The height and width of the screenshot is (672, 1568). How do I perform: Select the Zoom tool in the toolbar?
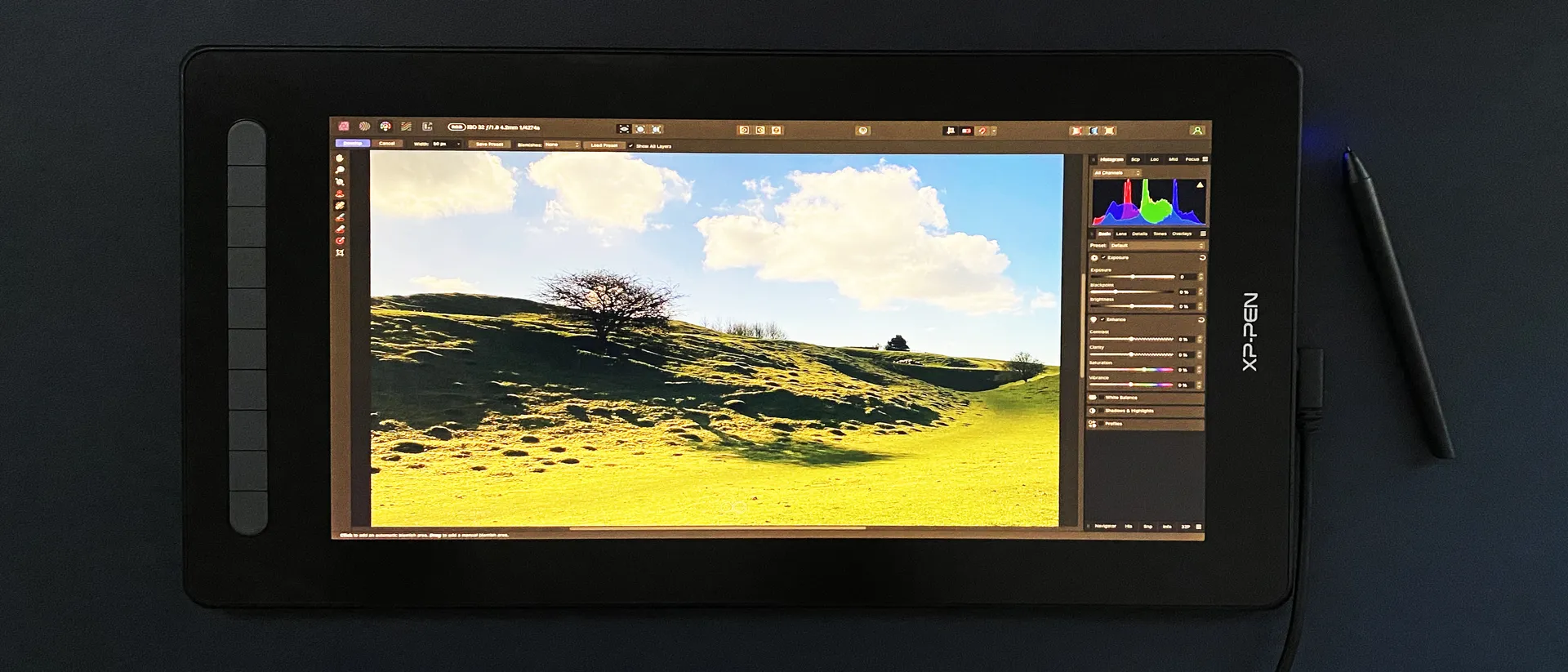340,171
